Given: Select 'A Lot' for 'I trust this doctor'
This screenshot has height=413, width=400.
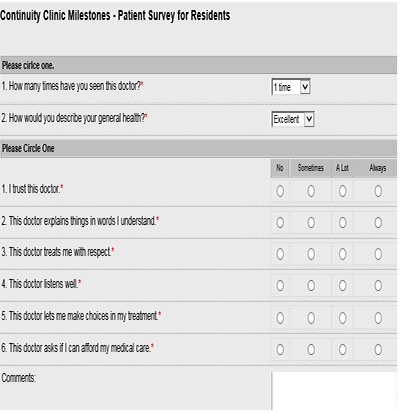Looking at the screenshot, I should click(342, 191).
